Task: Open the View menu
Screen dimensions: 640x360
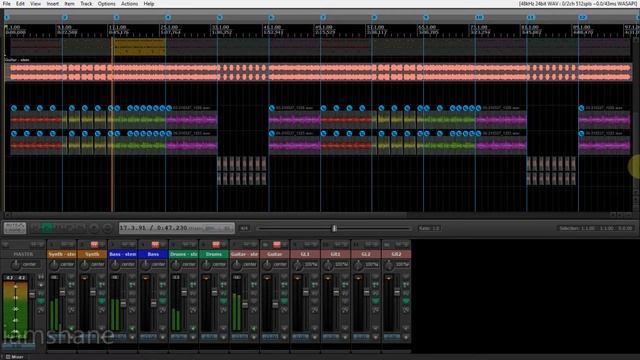Action: (x=35, y=4)
